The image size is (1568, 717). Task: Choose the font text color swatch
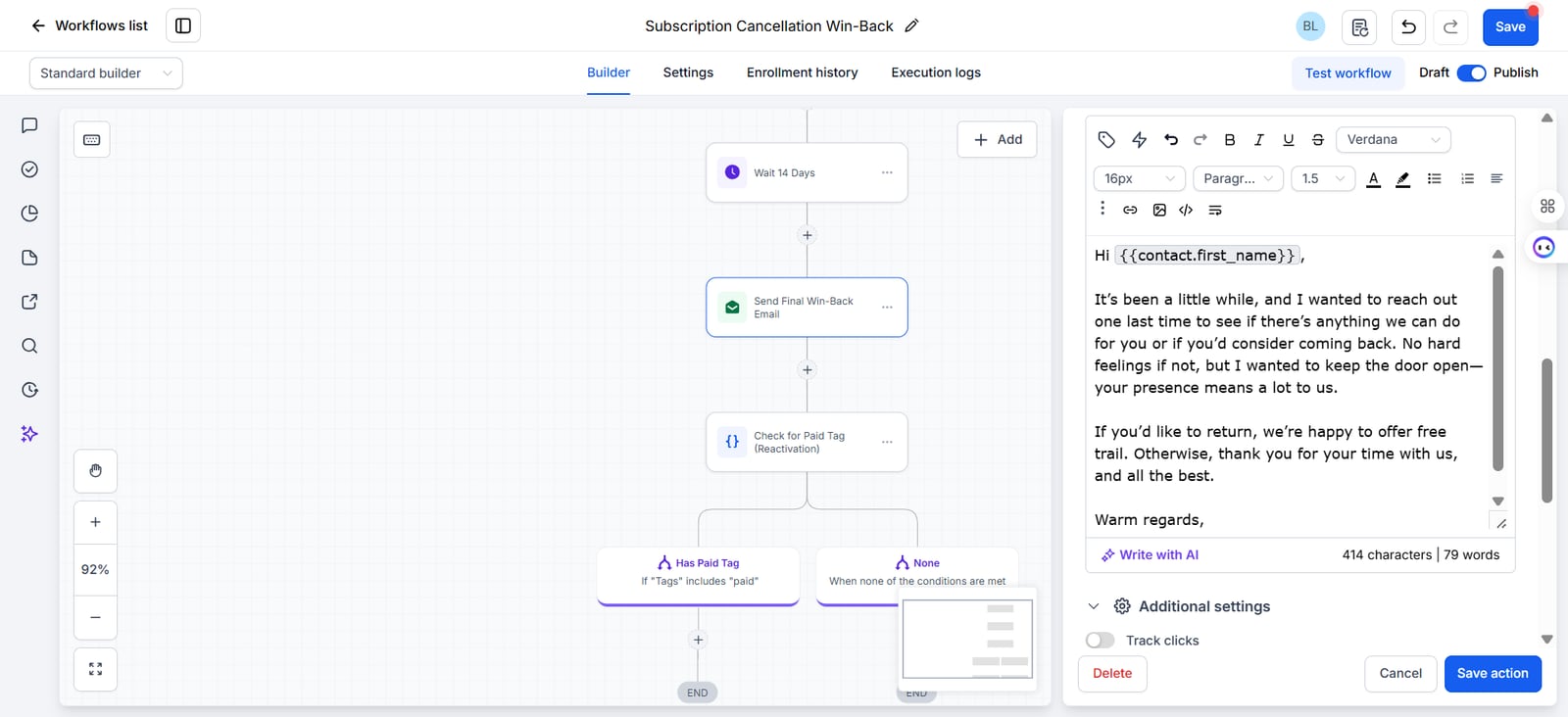1374,178
